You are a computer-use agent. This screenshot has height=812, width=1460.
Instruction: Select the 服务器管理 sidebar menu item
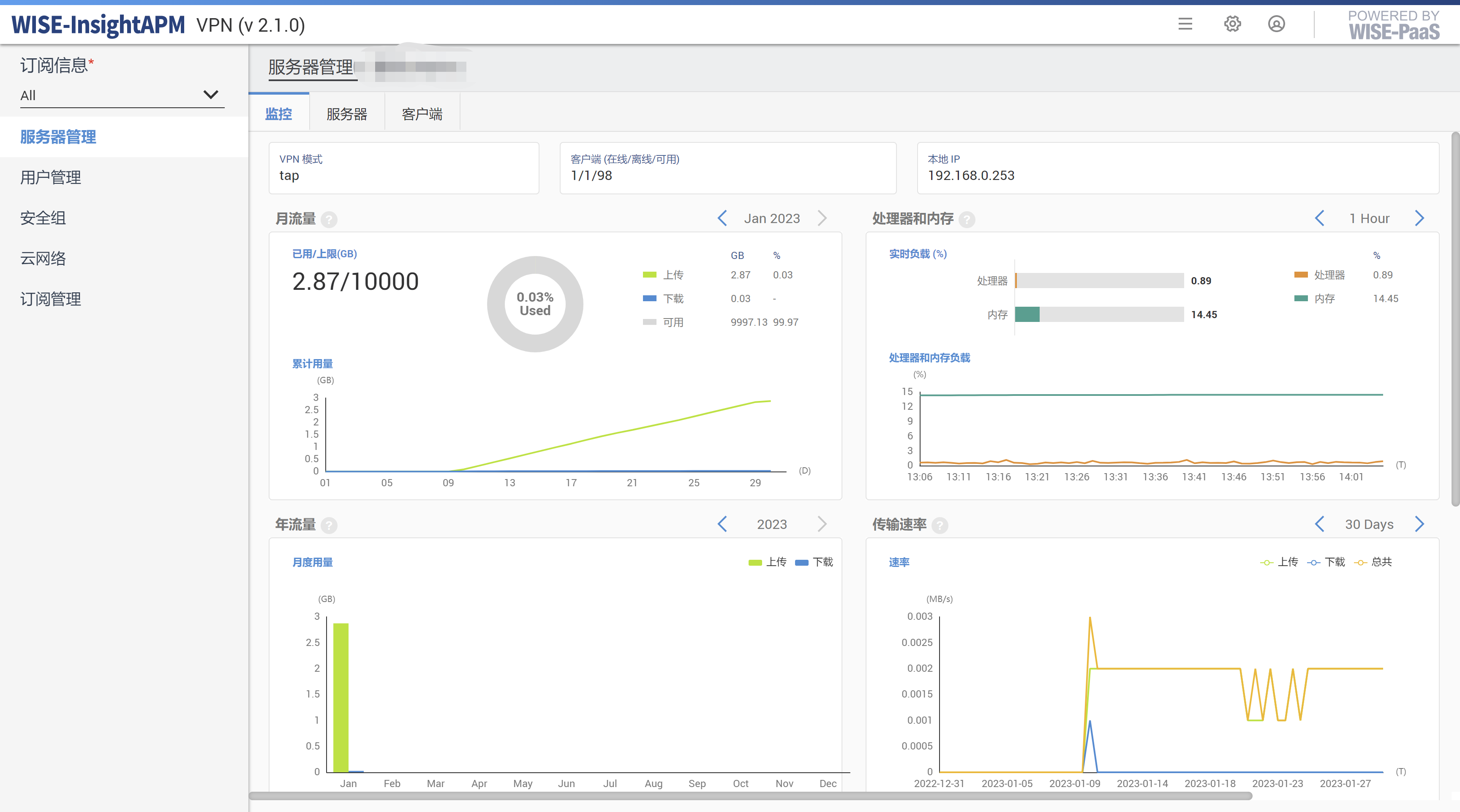[58, 138]
